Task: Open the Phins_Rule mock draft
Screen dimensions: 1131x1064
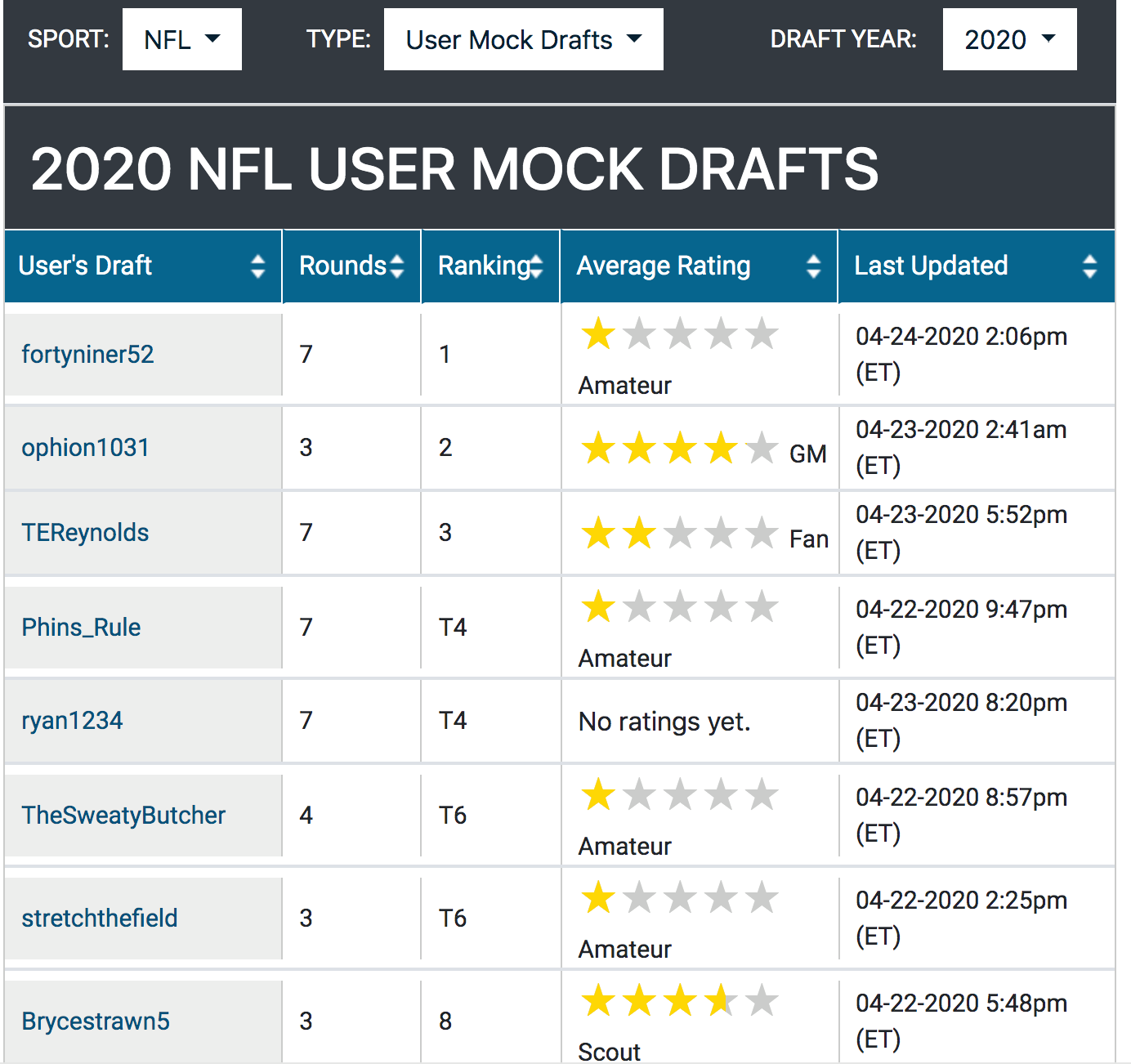Action: click(81, 627)
